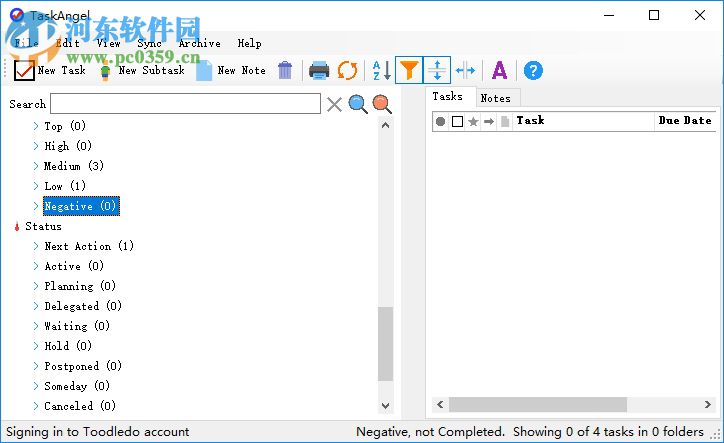
Task: Click the New Note label
Action: click(242, 70)
